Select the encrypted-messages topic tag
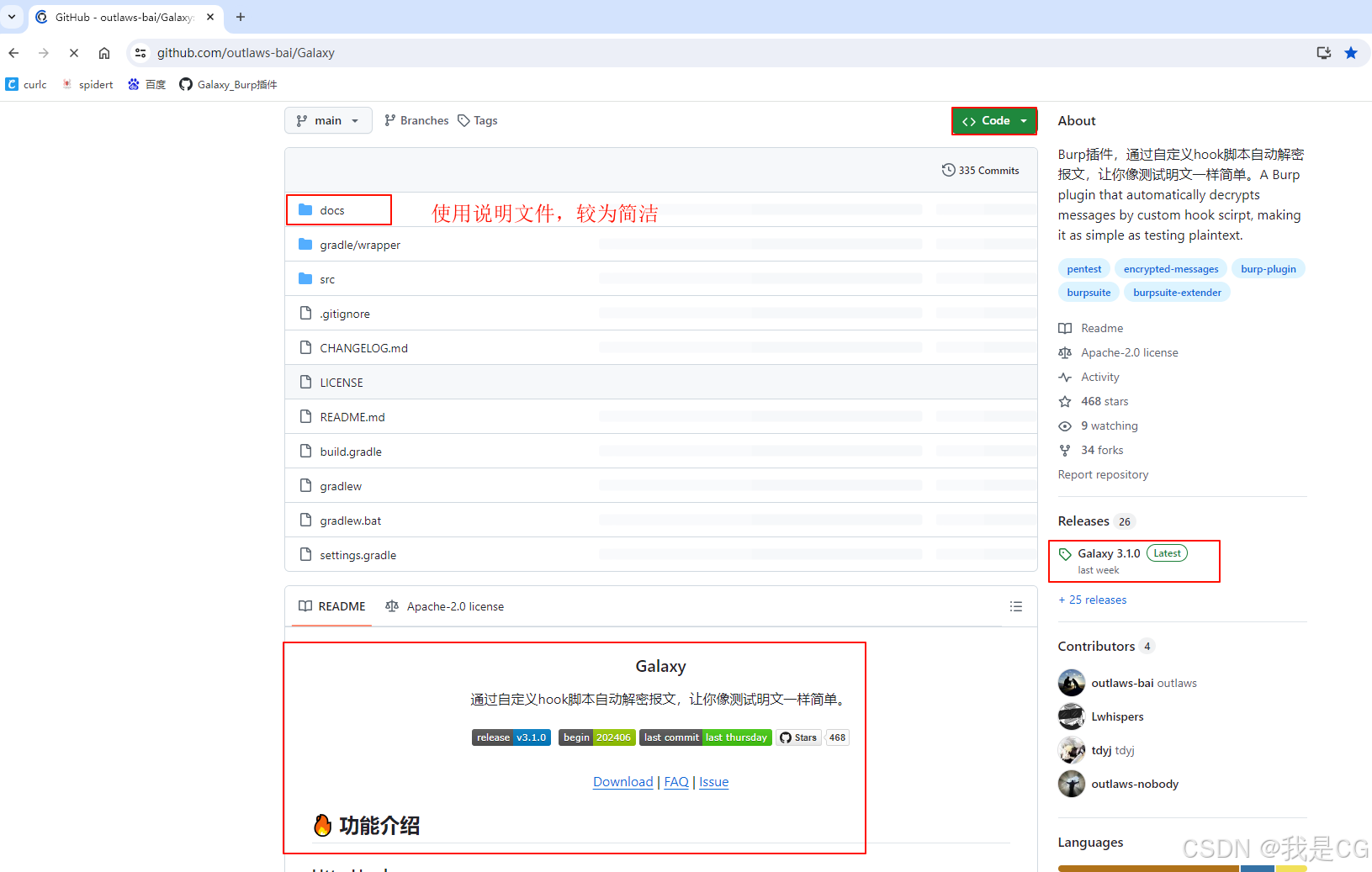This screenshot has height=872, width=1372. (x=1171, y=269)
